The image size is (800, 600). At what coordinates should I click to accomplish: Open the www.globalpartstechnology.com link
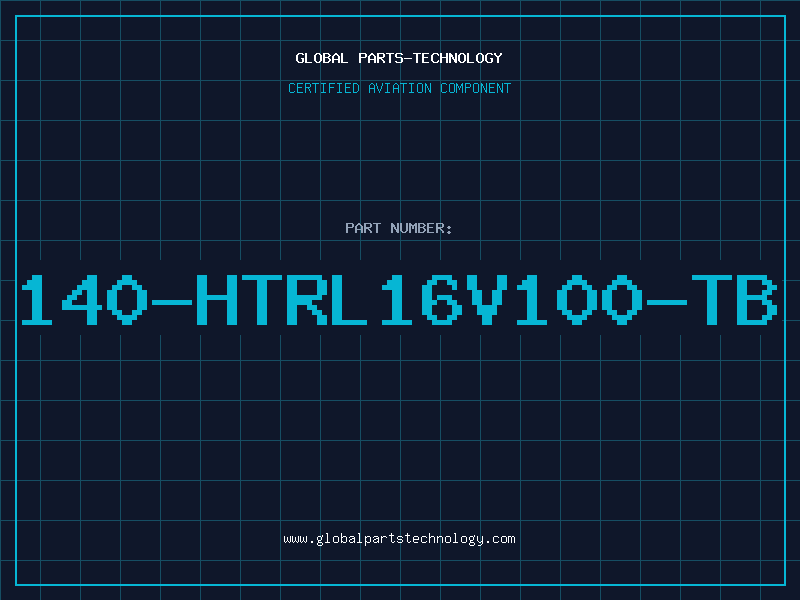(399, 539)
